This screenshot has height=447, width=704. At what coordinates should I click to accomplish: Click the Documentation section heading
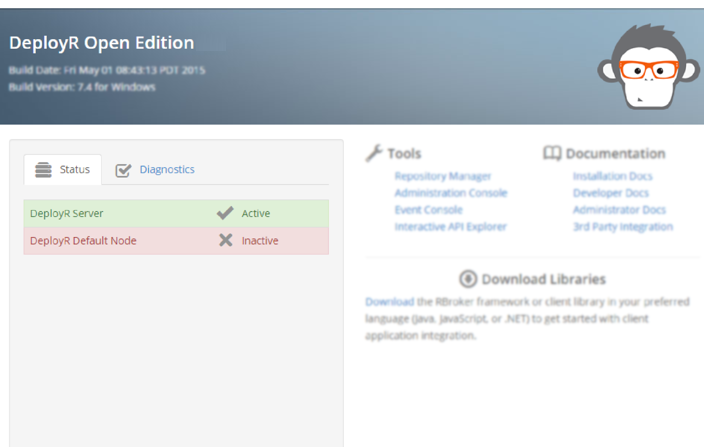tap(615, 153)
